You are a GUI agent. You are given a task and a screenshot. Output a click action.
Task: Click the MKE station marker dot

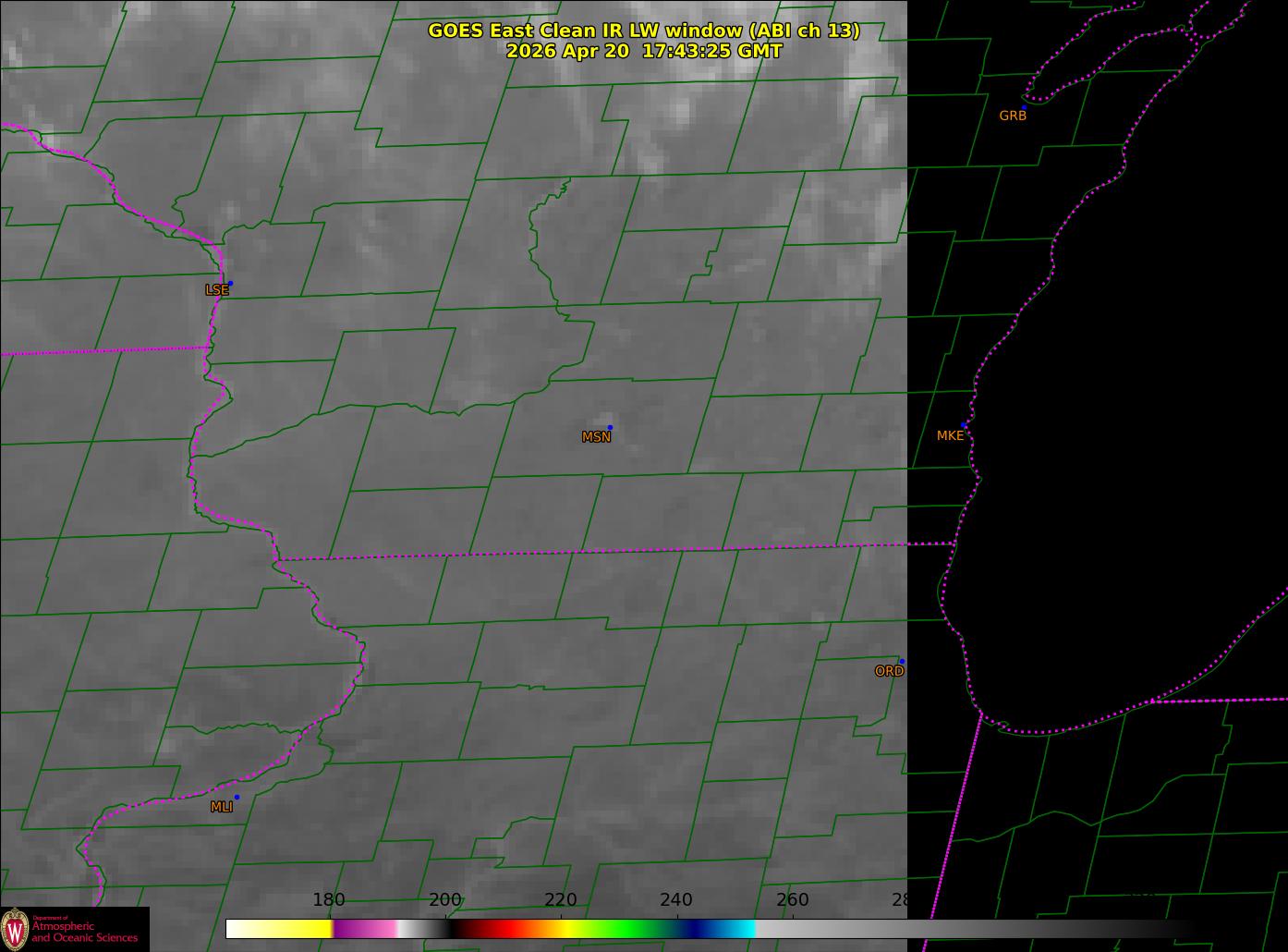click(964, 425)
